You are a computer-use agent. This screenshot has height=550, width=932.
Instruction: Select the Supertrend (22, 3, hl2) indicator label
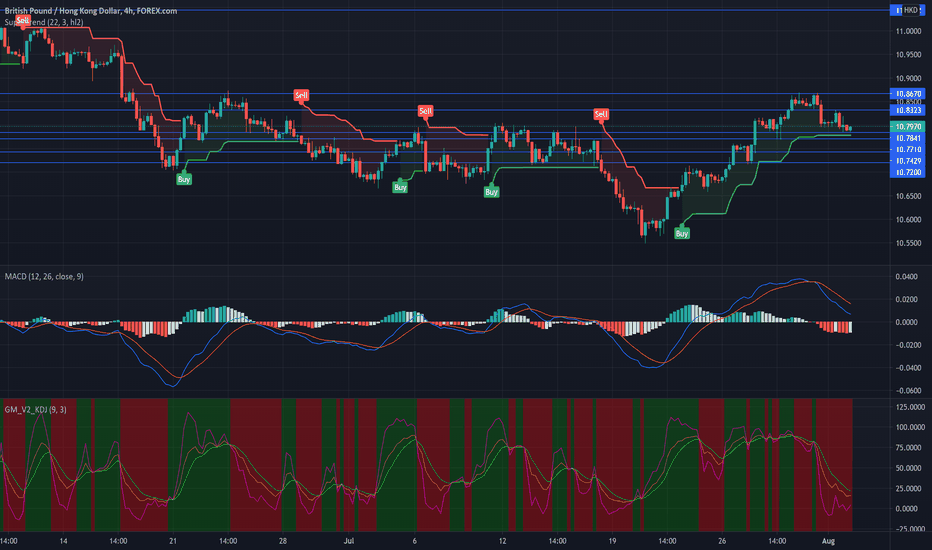[44, 22]
